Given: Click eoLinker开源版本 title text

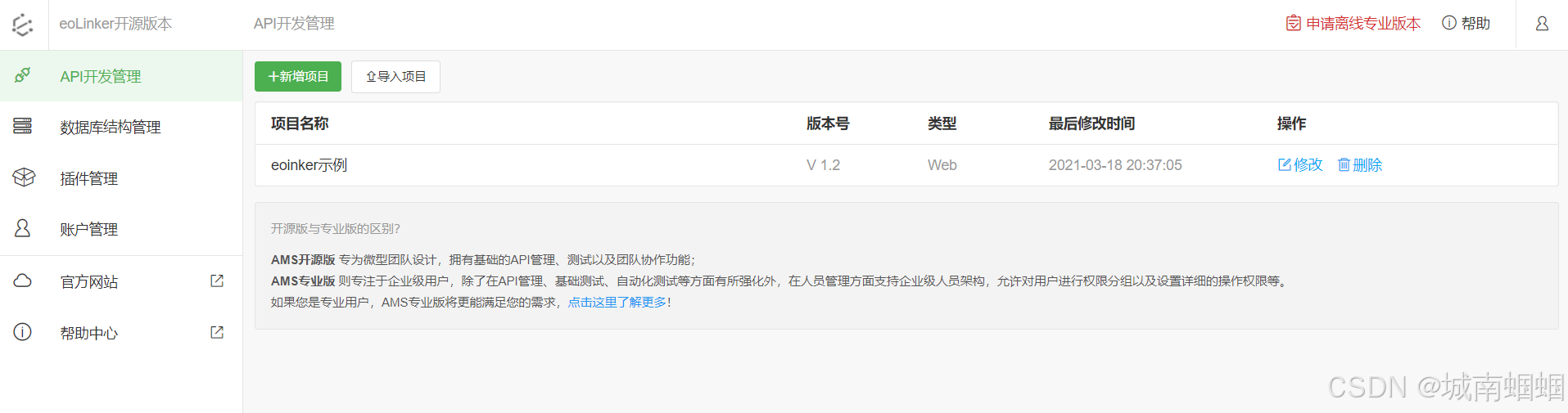Looking at the screenshot, I should click(115, 24).
